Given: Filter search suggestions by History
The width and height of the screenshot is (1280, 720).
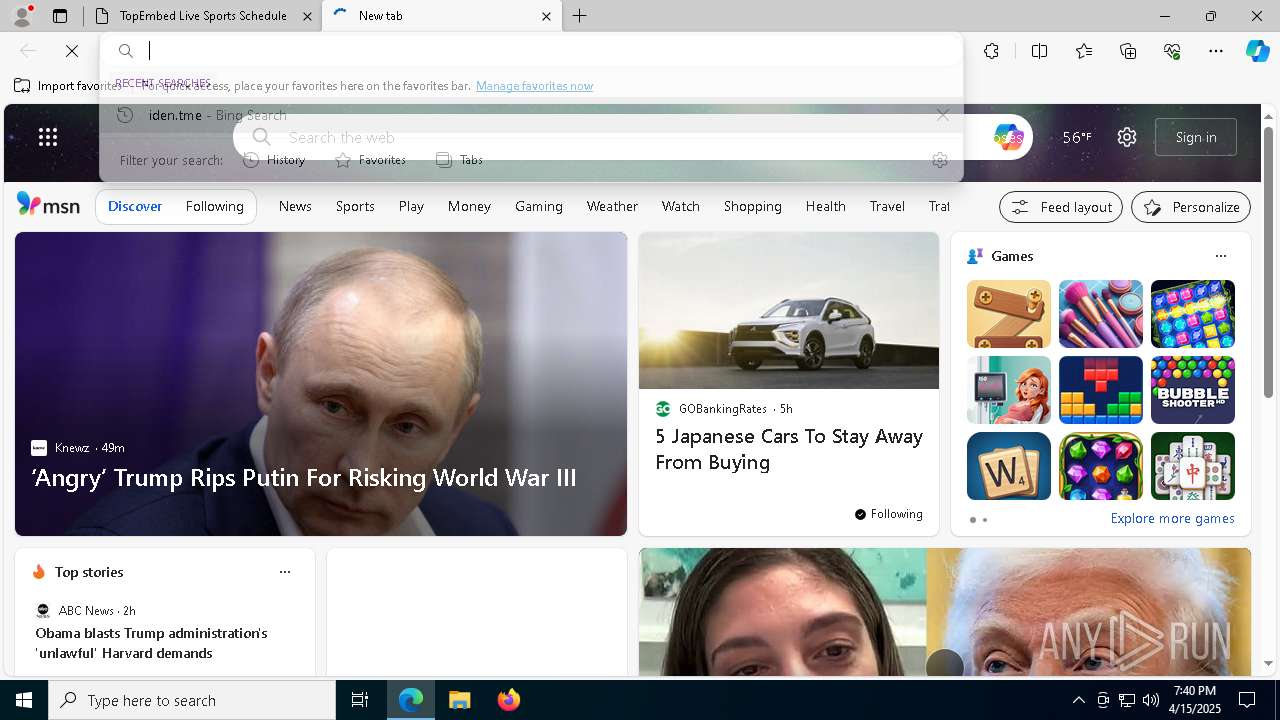Looking at the screenshot, I should (274, 160).
